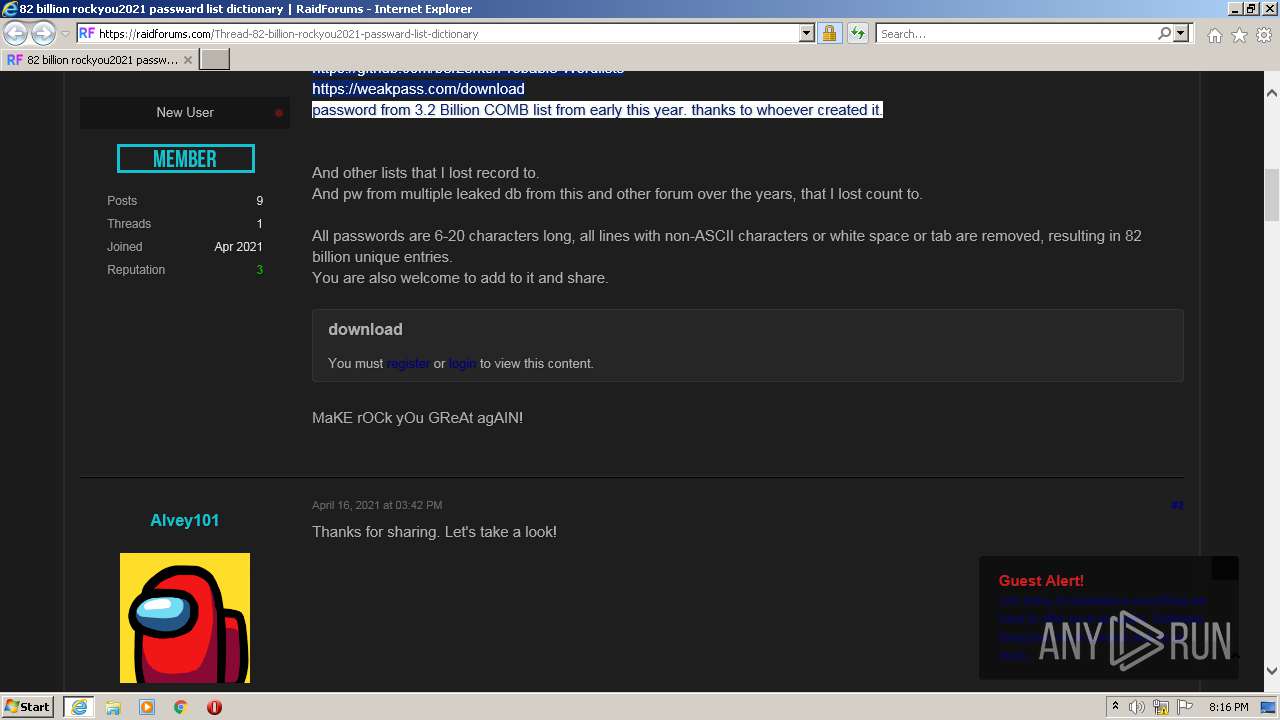View the security lock report icon
The image size is (1280, 720).
829,33
